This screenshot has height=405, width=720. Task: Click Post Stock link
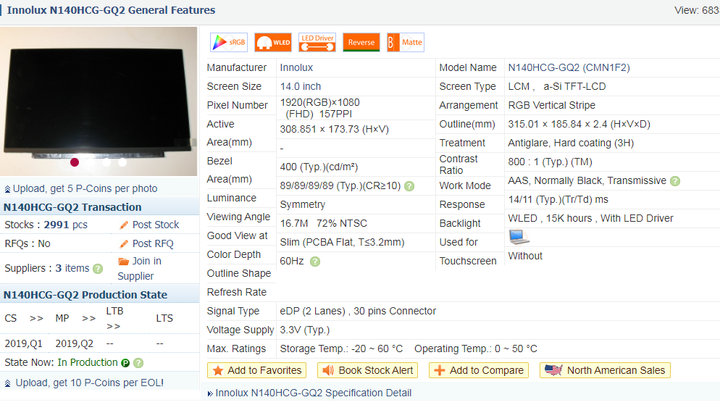(156, 225)
